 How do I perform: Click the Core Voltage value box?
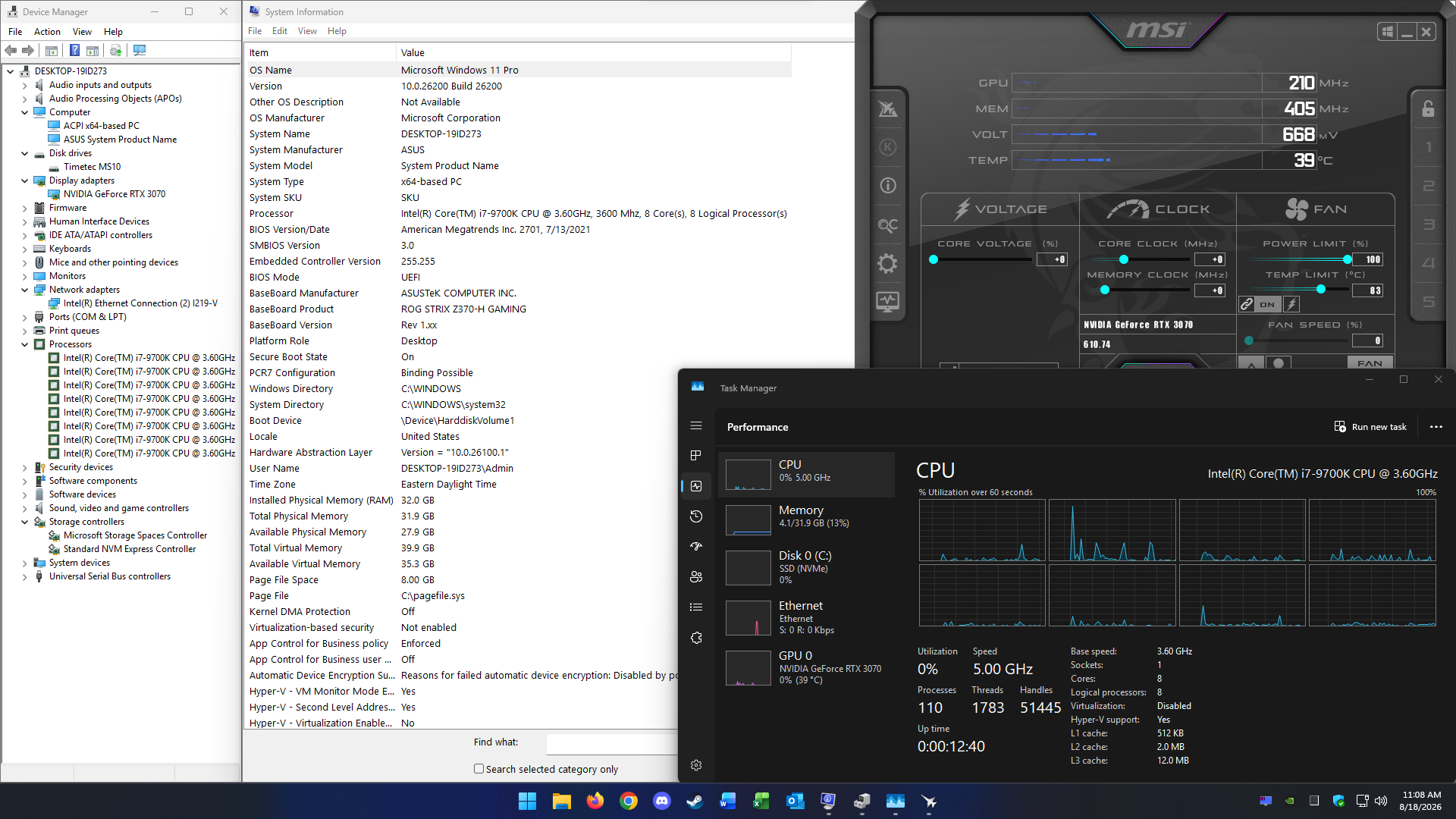[1052, 259]
